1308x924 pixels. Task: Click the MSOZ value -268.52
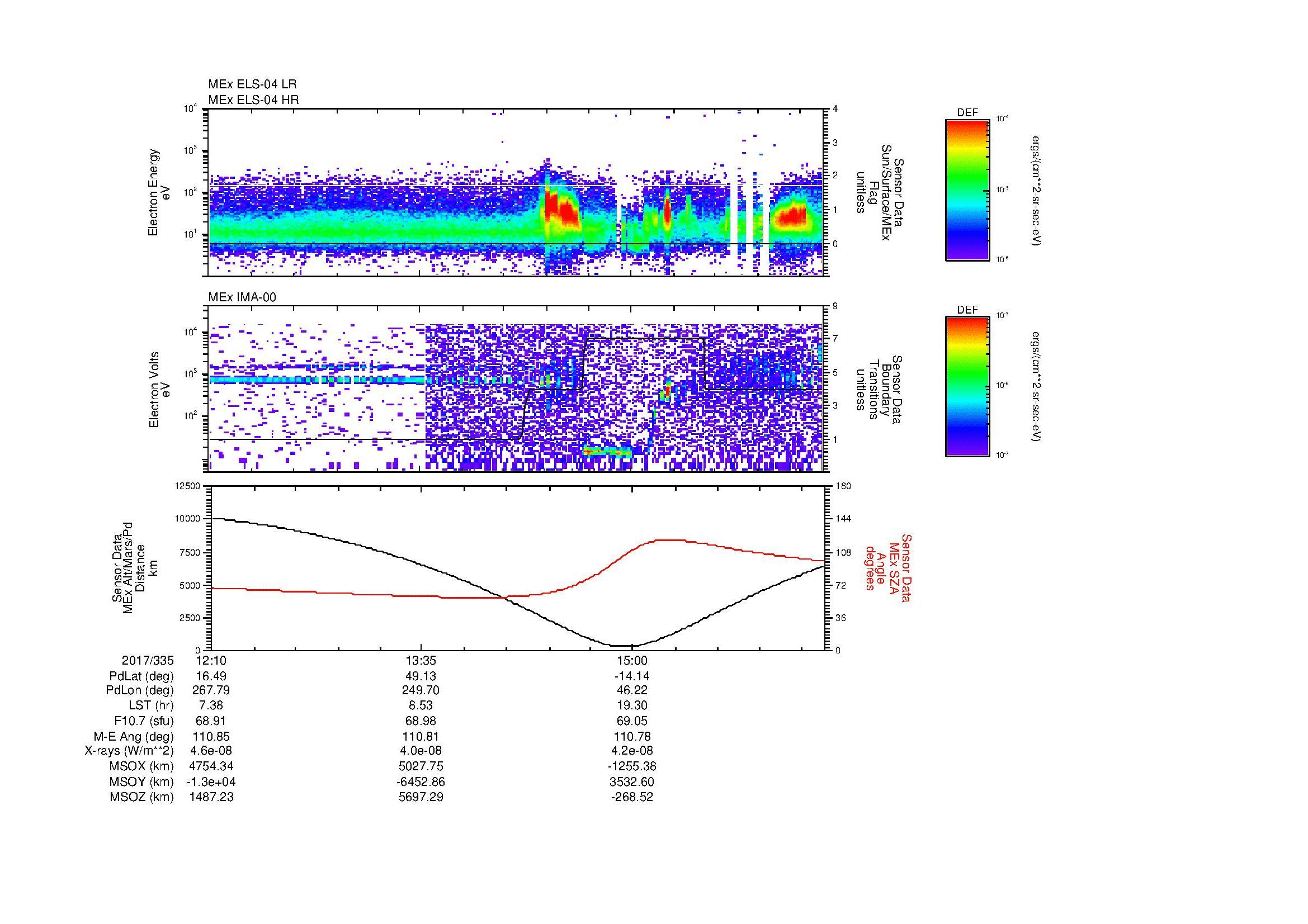tap(632, 797)
